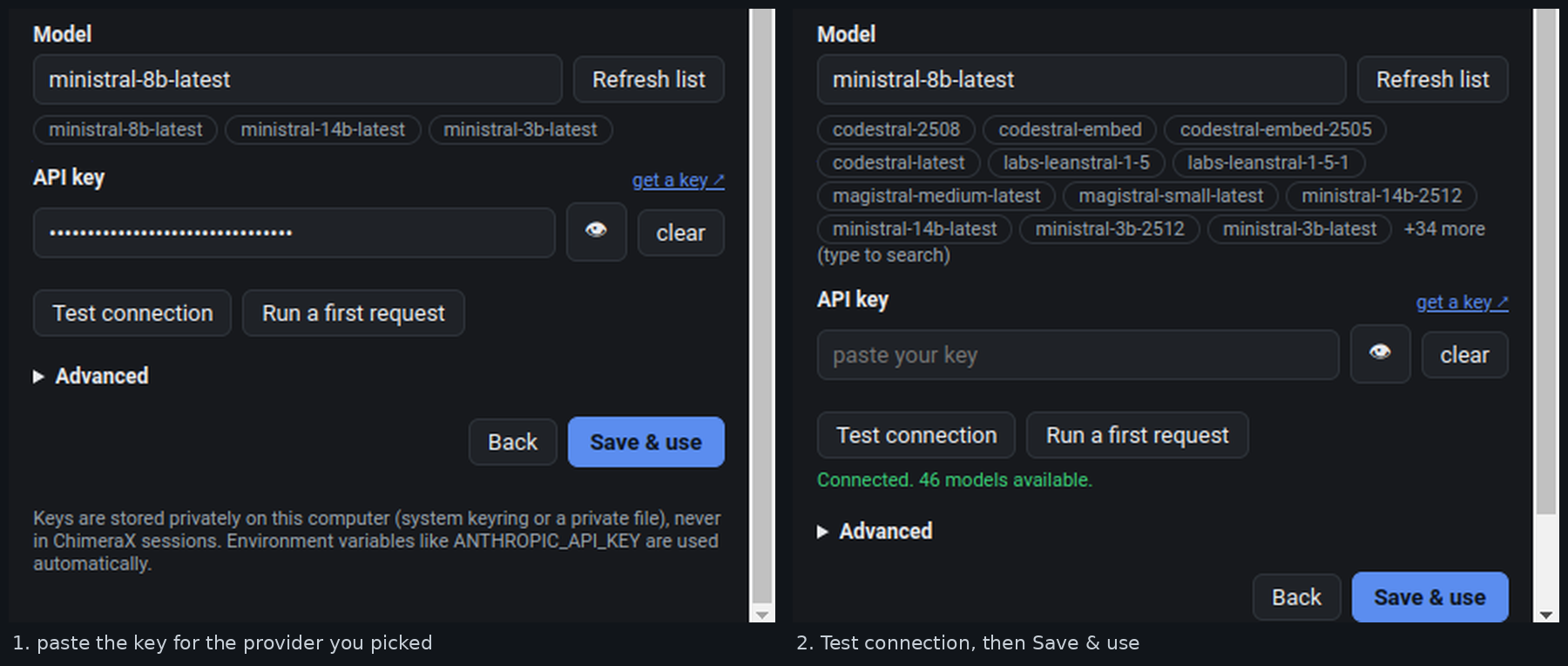
Task: Click clear button in right panel
Action: click(1464, 355)
